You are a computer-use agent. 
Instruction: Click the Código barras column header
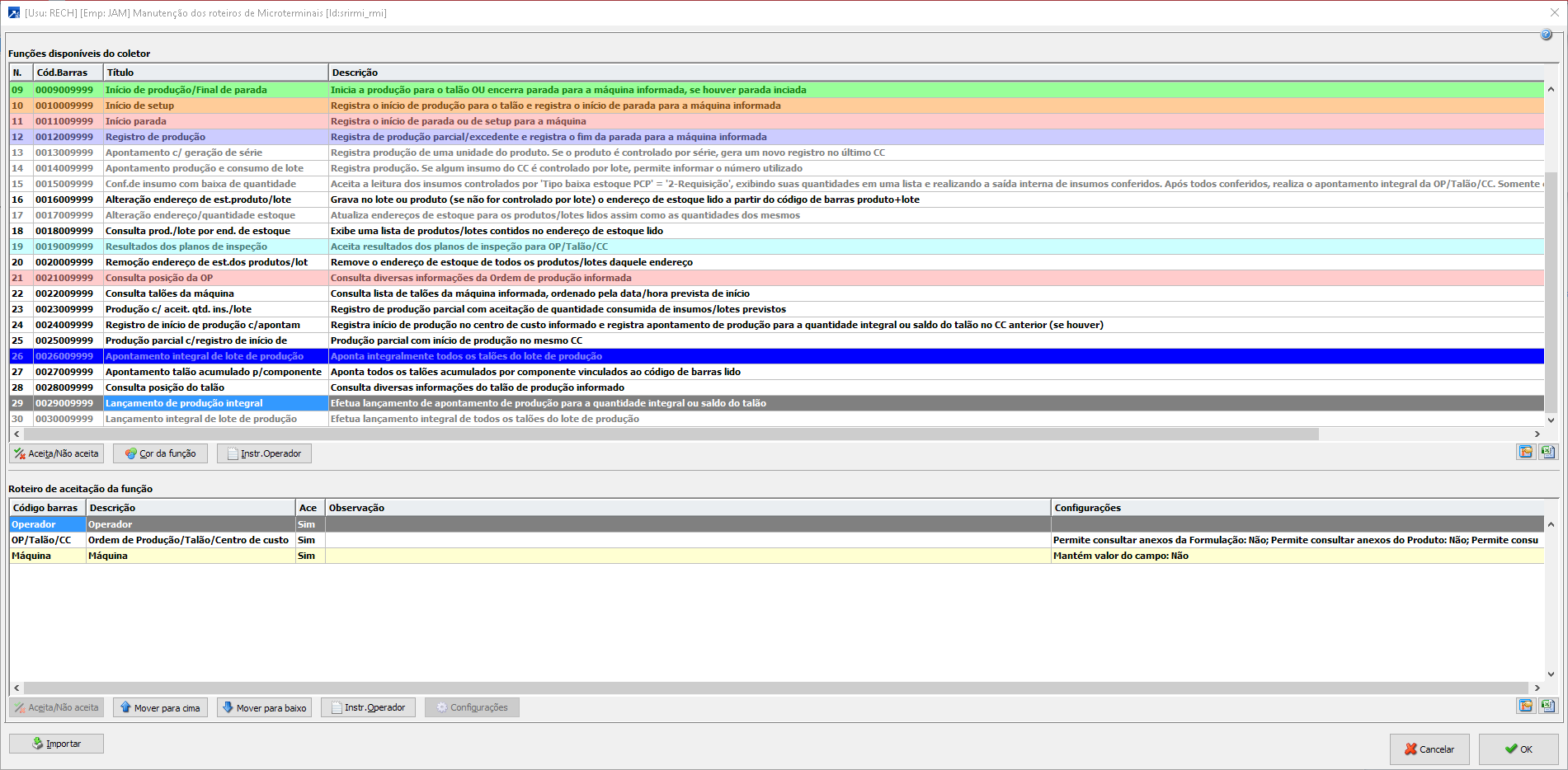pyautogui.click(x=48, y=508)
